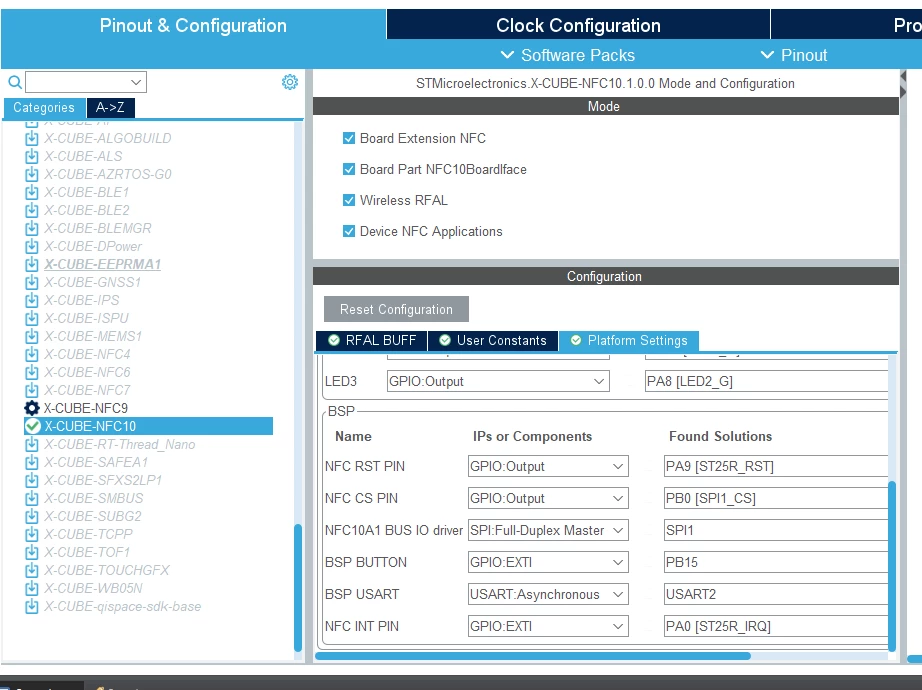This screenshot has width=922, height=690.
Task: Click the gear icon next to X-CUBE-NFC9
Action: click(32, 408)
